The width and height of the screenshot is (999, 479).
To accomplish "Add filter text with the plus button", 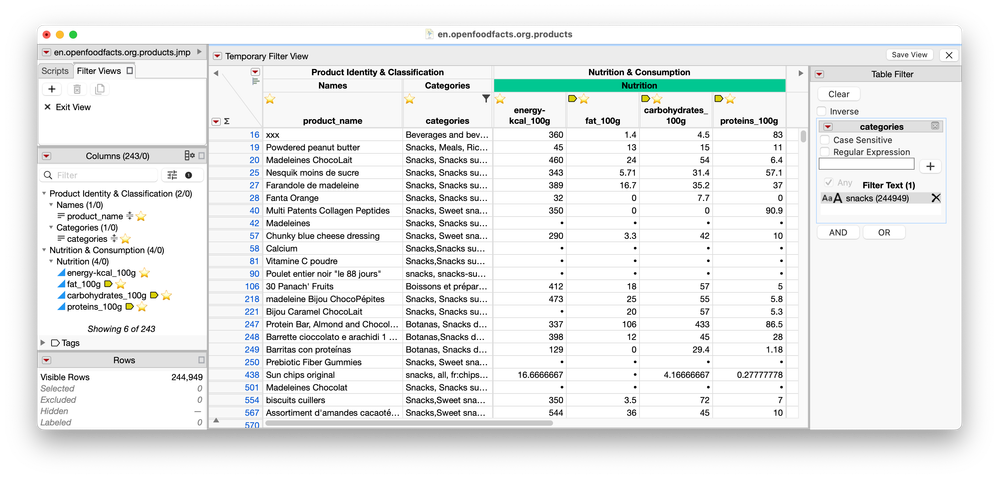I will tap(930, 166).
